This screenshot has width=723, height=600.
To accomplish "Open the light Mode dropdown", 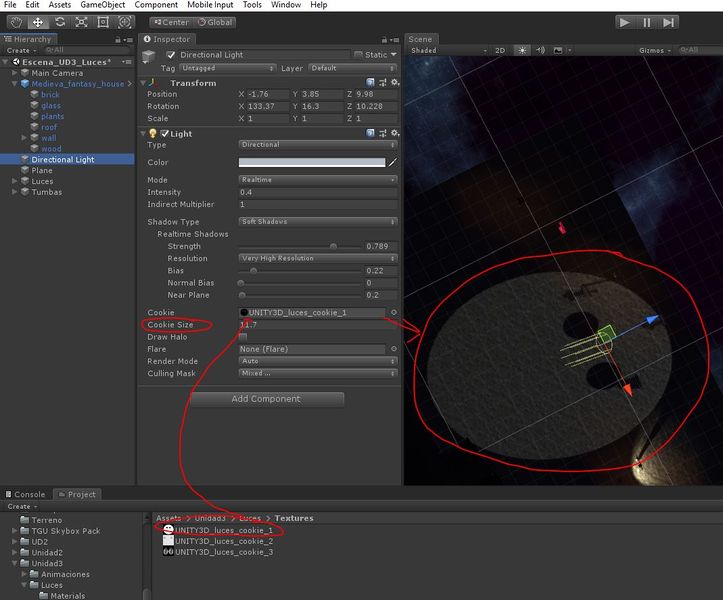I will pyautogui.click(x=318, y=179).
